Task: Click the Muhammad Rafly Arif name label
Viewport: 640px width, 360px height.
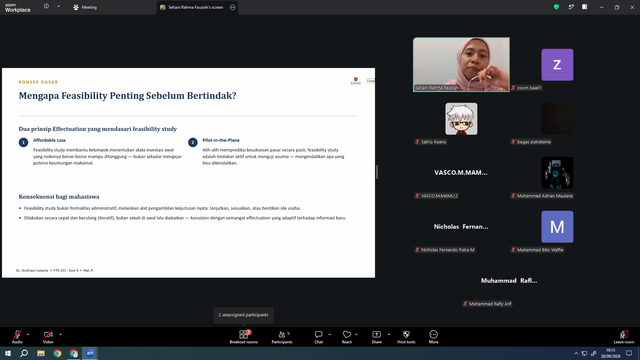Action: click(487, 304)
